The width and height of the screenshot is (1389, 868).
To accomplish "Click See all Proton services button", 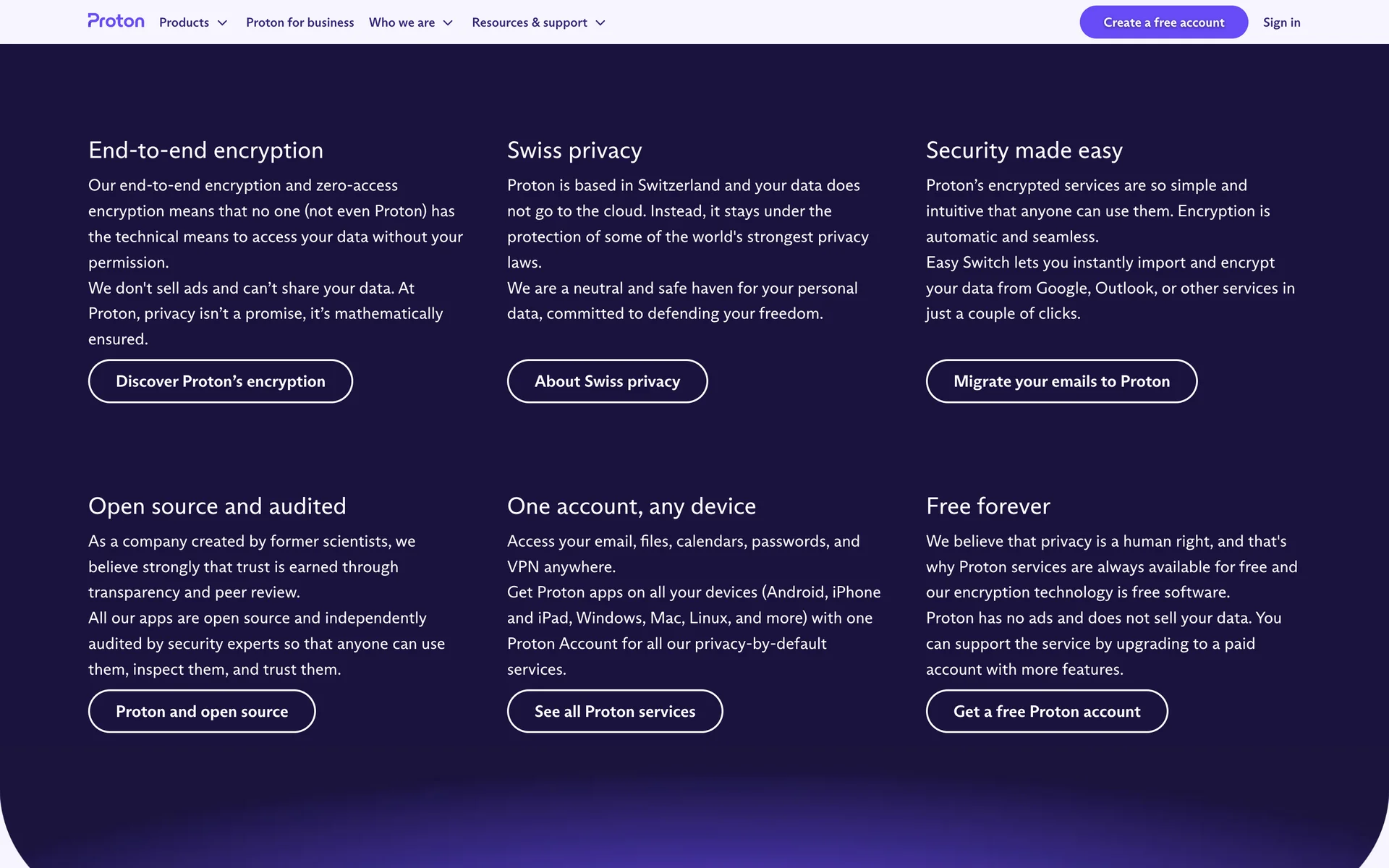I will point(614,711).
